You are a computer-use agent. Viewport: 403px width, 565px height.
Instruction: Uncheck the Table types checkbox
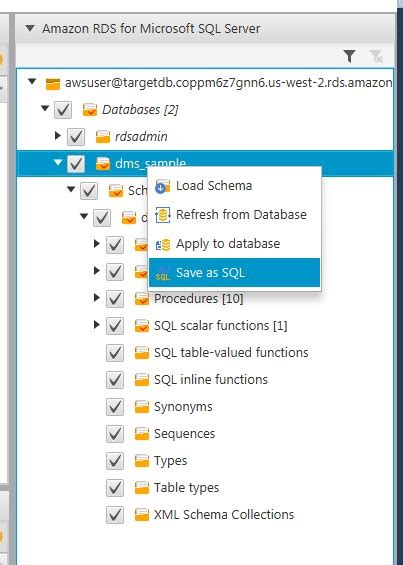click(115, 488)
